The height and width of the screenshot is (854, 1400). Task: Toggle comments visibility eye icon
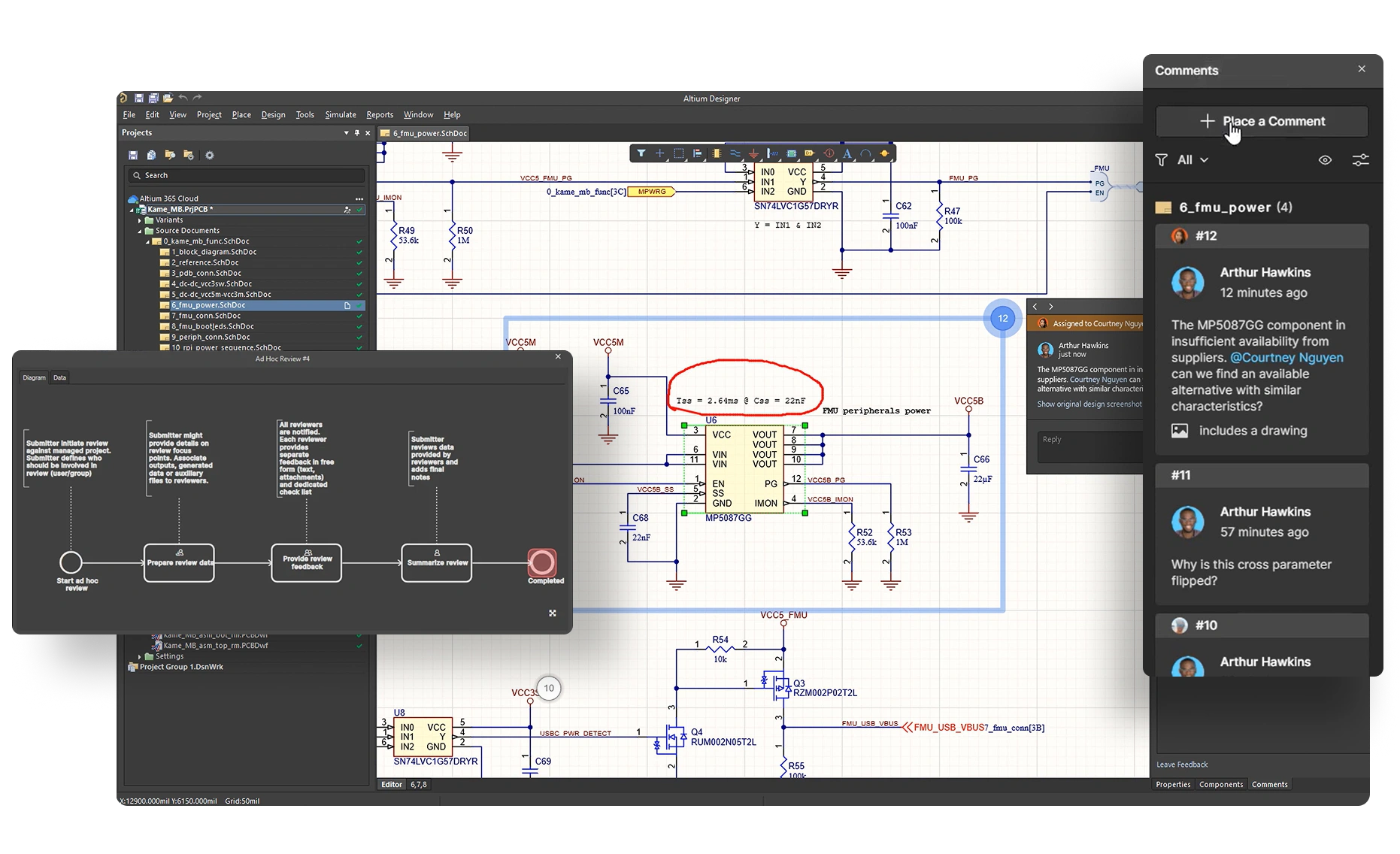[x=1325, y=160]
